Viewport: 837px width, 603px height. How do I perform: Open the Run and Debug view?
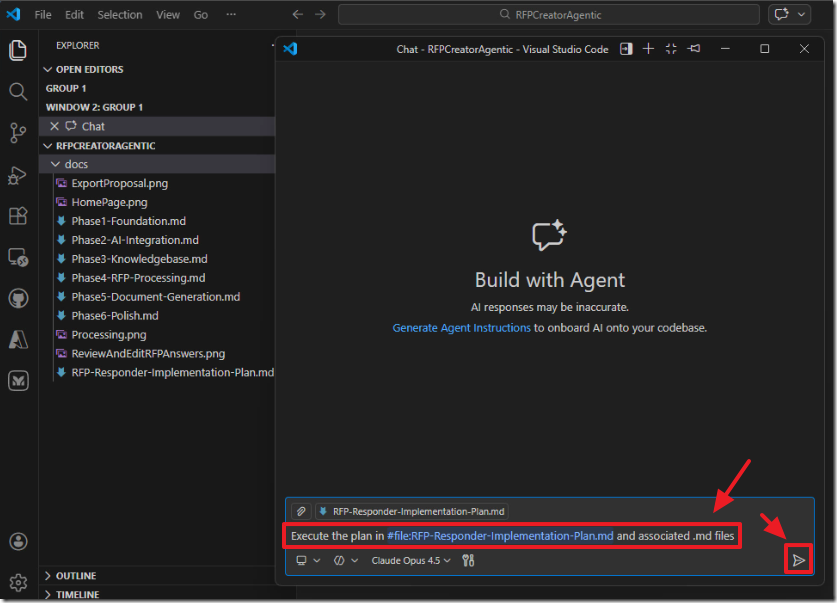(x=18, y=174)
